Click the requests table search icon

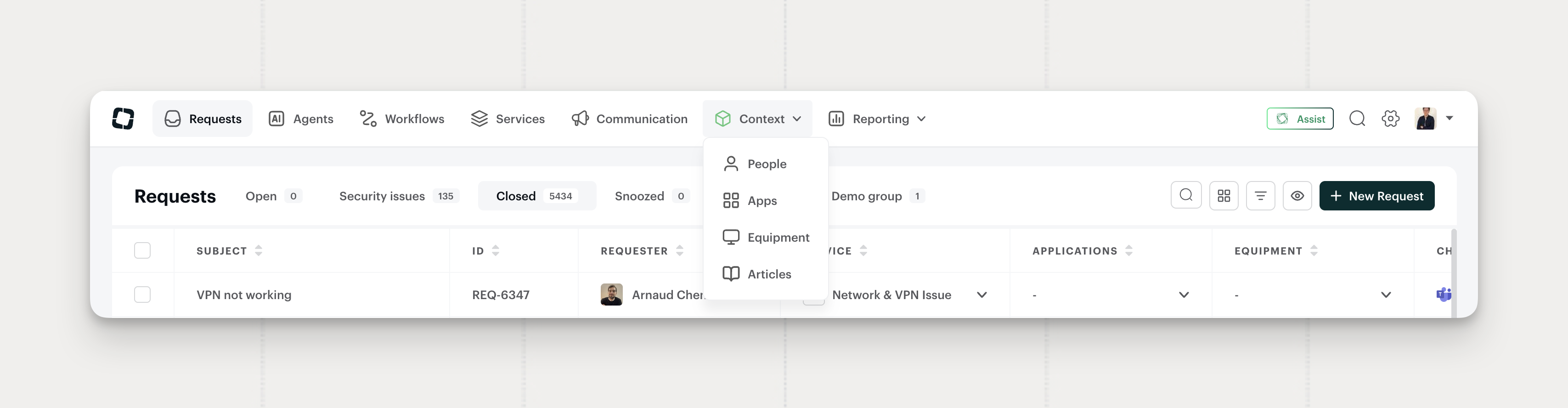pos(1186,195)
